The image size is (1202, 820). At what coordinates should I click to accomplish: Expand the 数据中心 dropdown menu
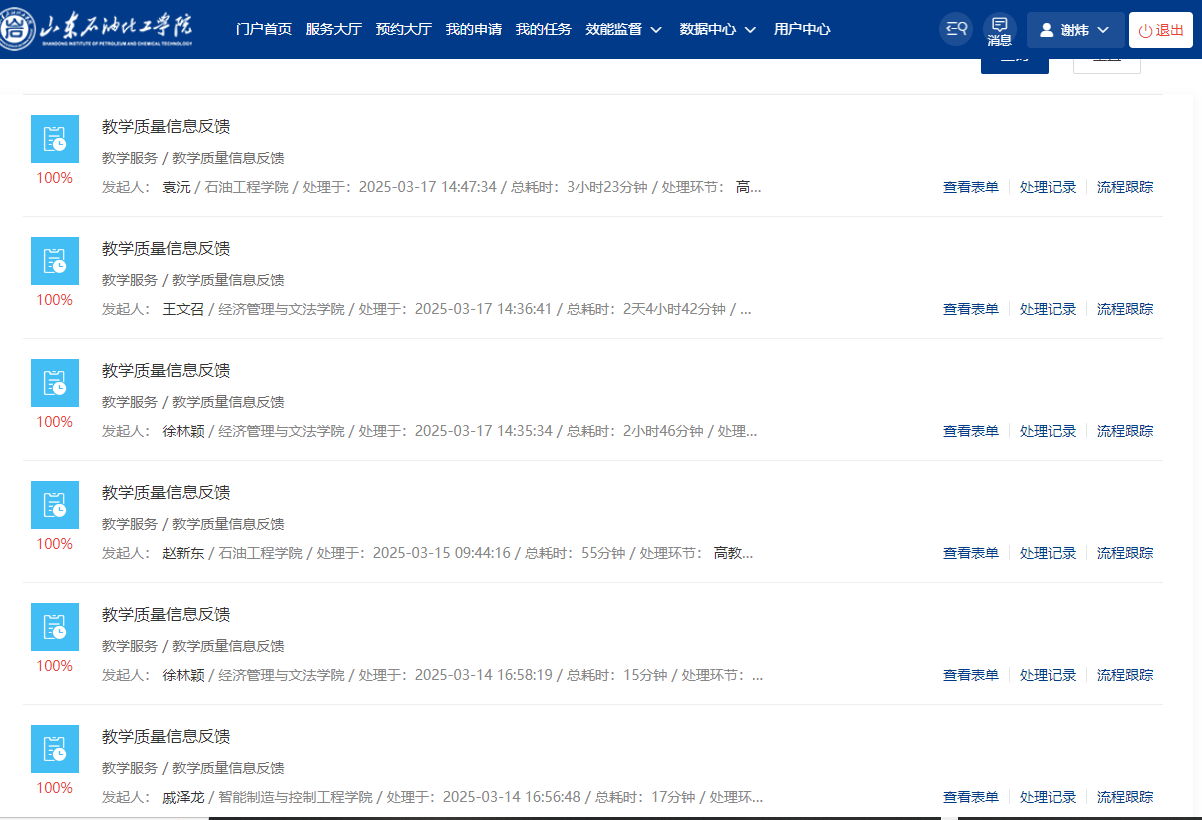[717, 29]
